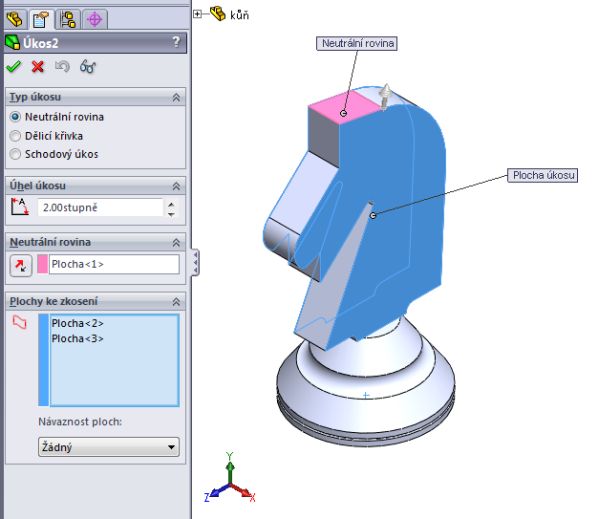
Task: Click the draft angle icon next to 2.00stupně
Action: [19, 208]
